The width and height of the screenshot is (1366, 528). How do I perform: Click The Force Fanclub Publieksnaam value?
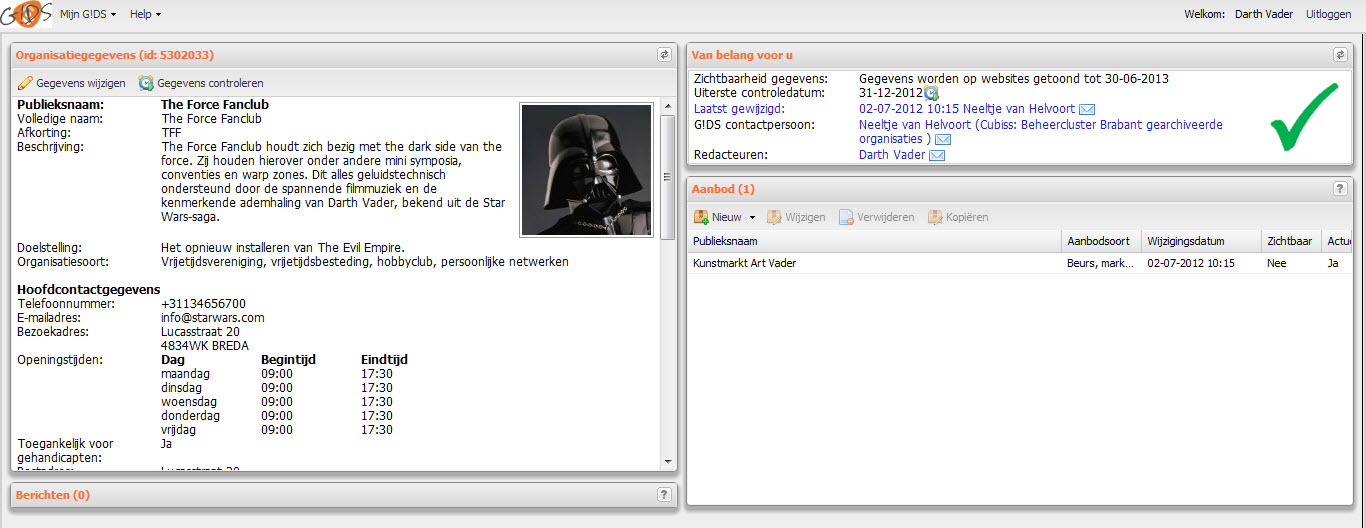[215, 104]
